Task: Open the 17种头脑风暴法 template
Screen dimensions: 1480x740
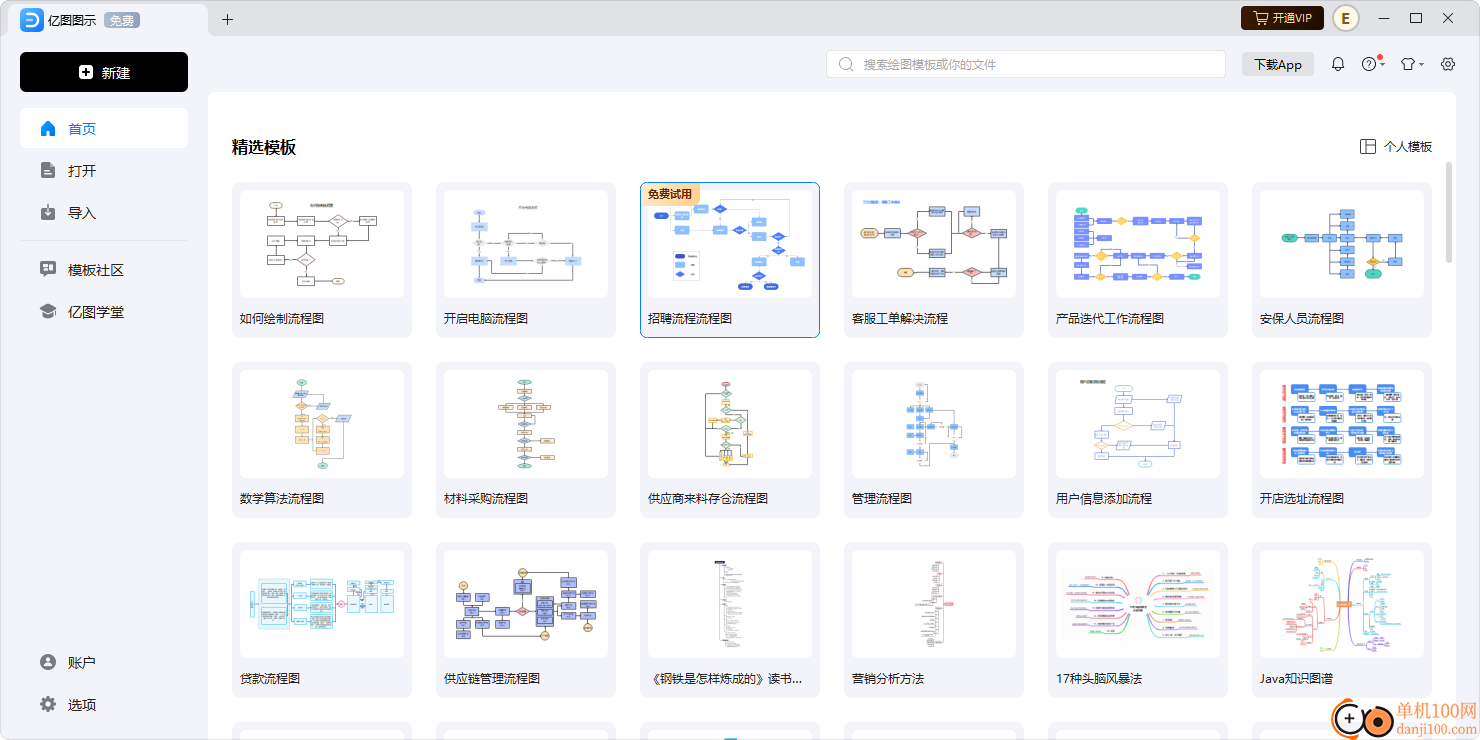Action: 1138,620
